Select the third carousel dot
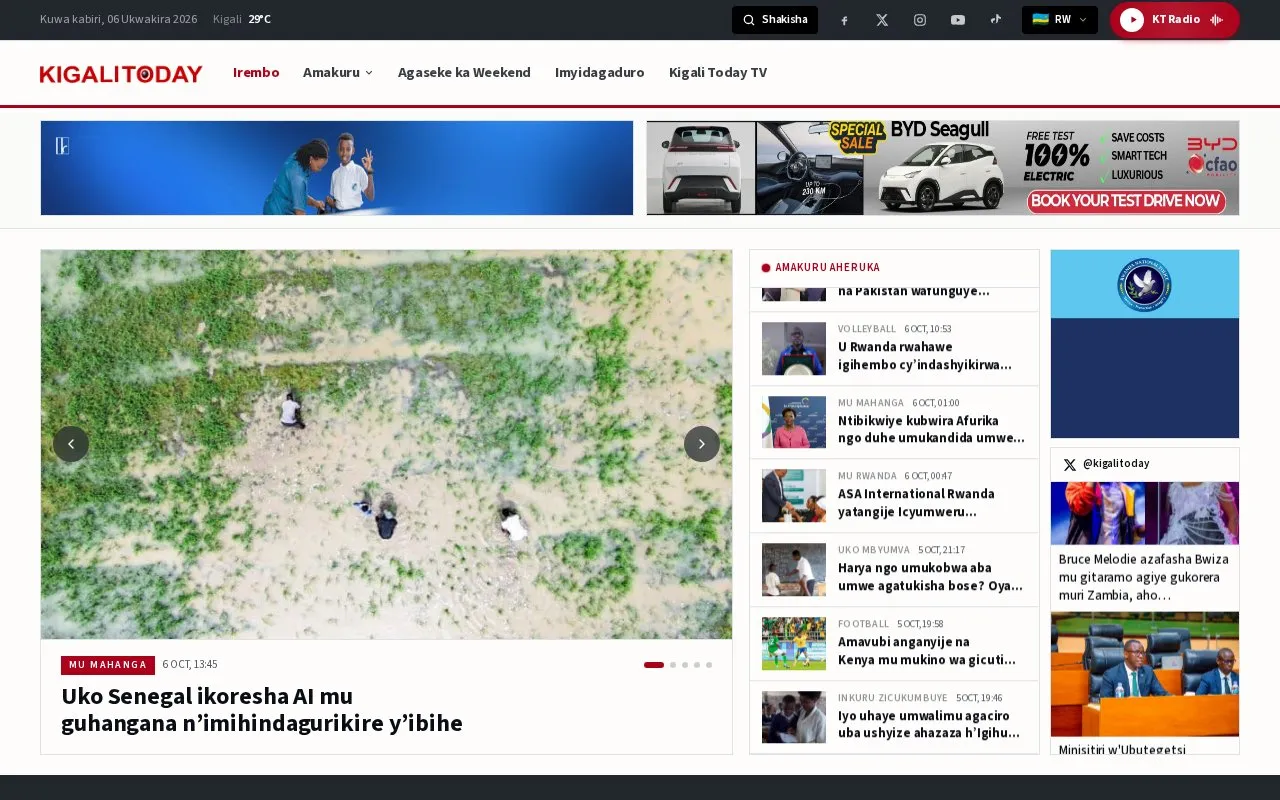 (685, 665)
